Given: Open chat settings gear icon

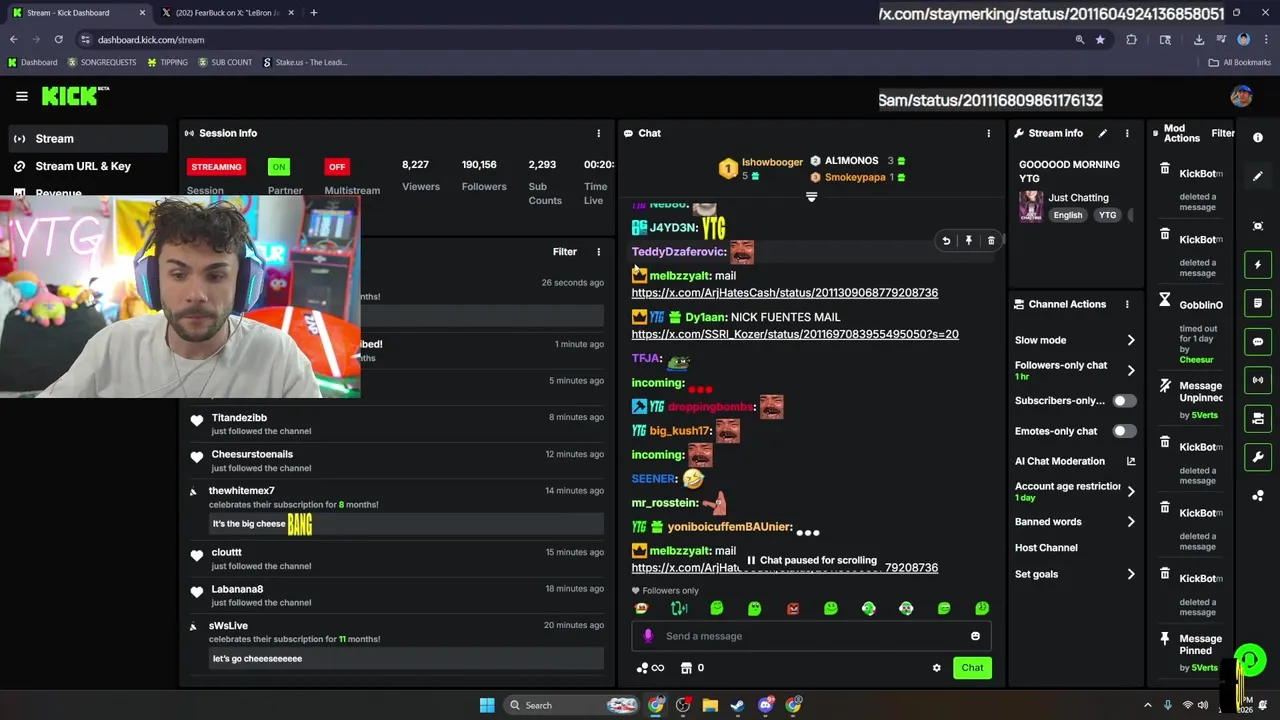Looking at the screenshot, I should [937, 668].
